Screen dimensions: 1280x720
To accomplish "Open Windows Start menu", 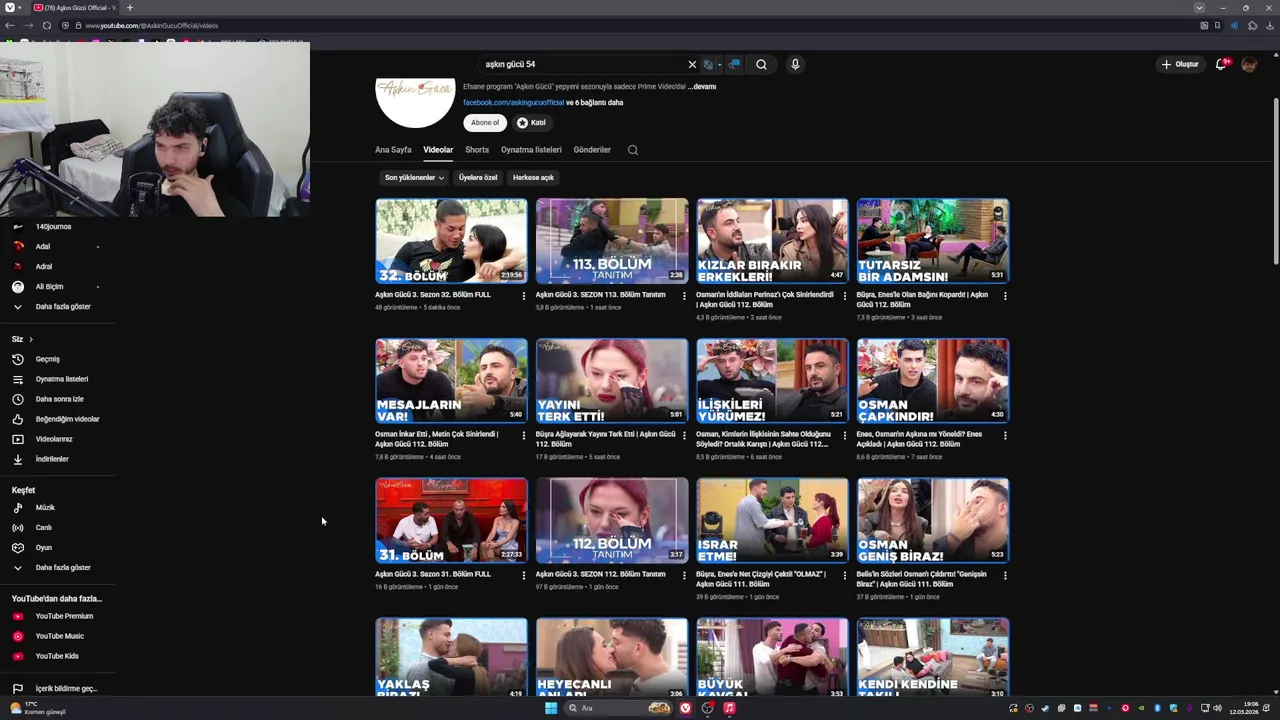I will 550,708.
